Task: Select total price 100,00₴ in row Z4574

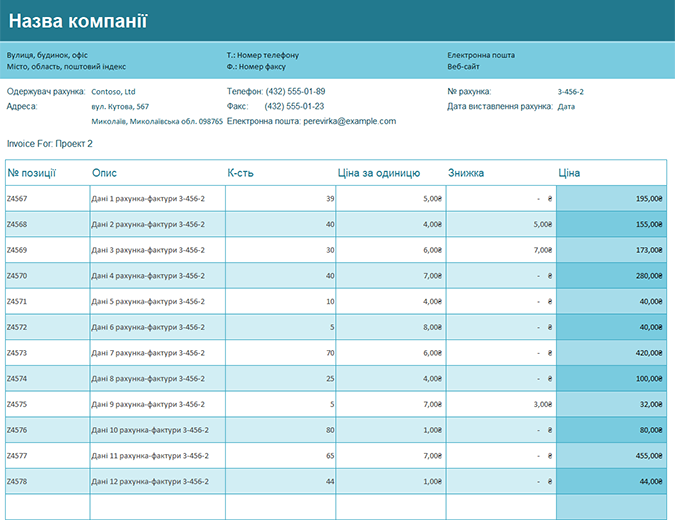Action: pyautogui.click(x=611, y=378)
